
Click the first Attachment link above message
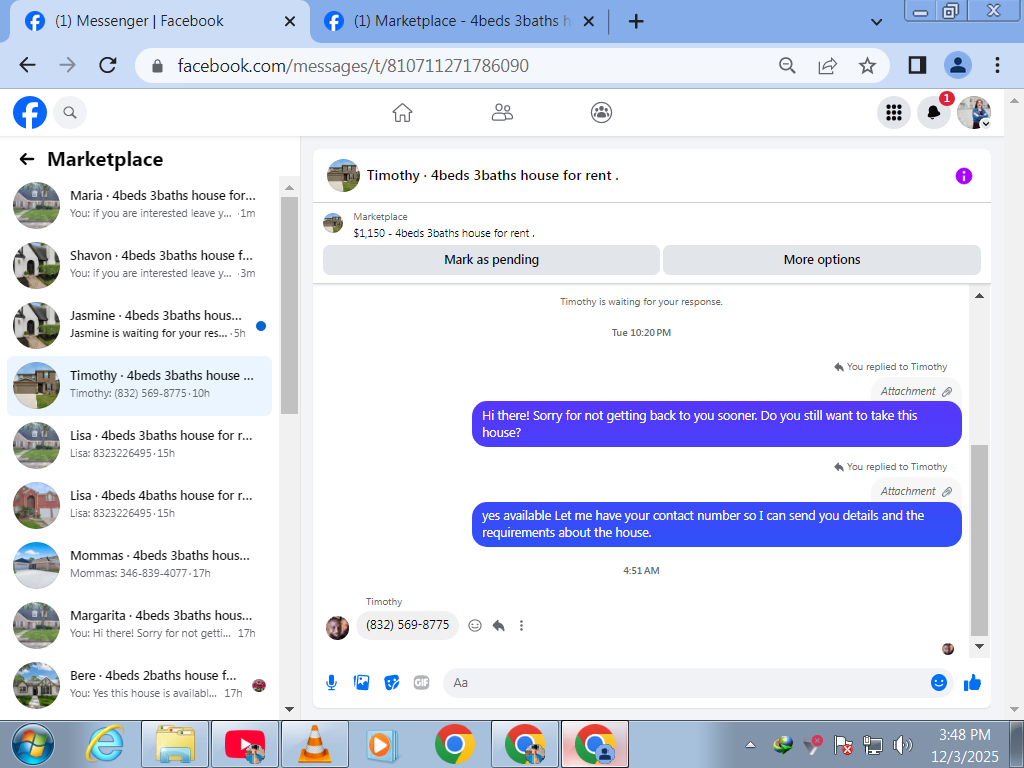(x=916, y=391)
